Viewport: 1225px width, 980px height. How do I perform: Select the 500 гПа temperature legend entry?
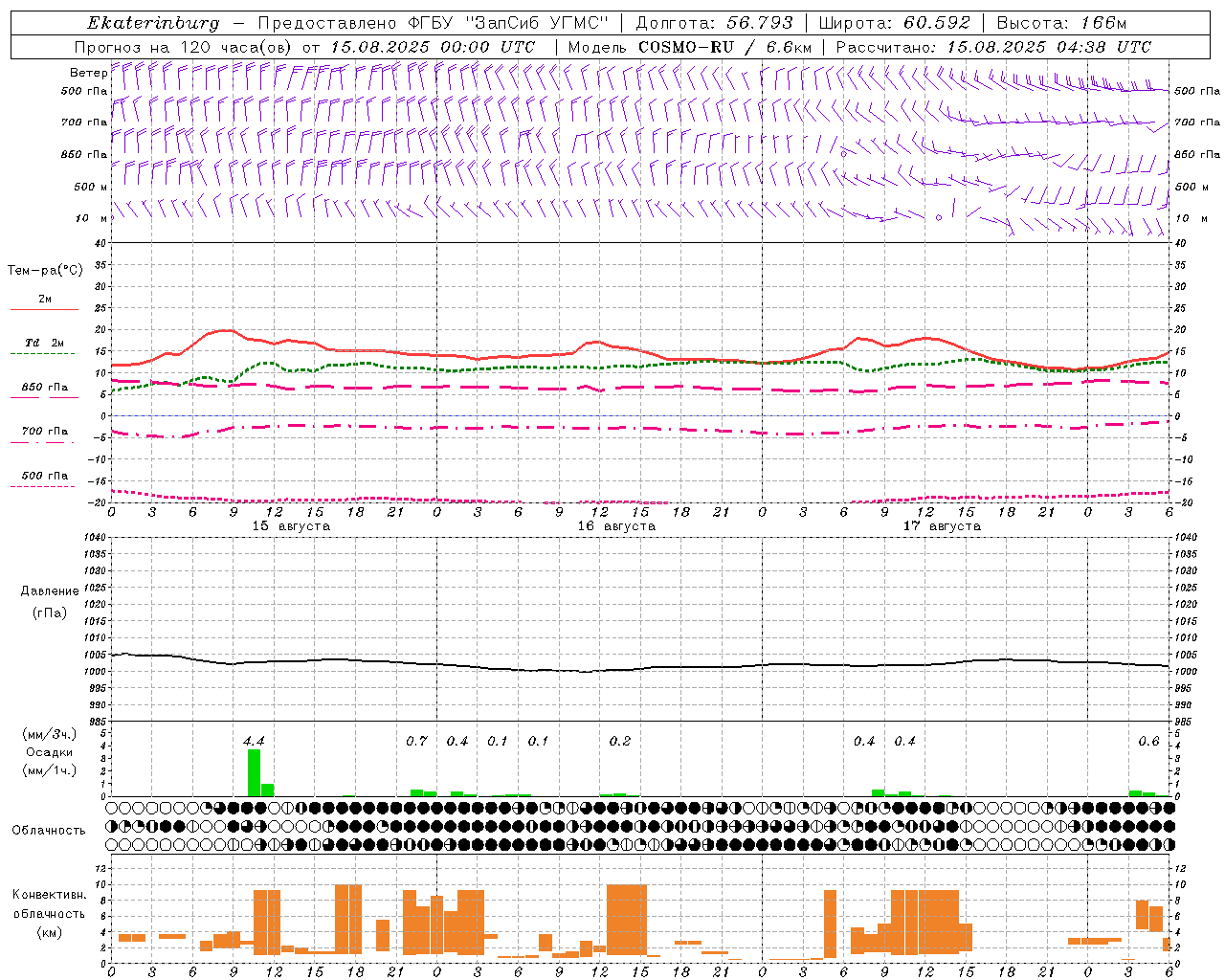(x=44, y=476)
